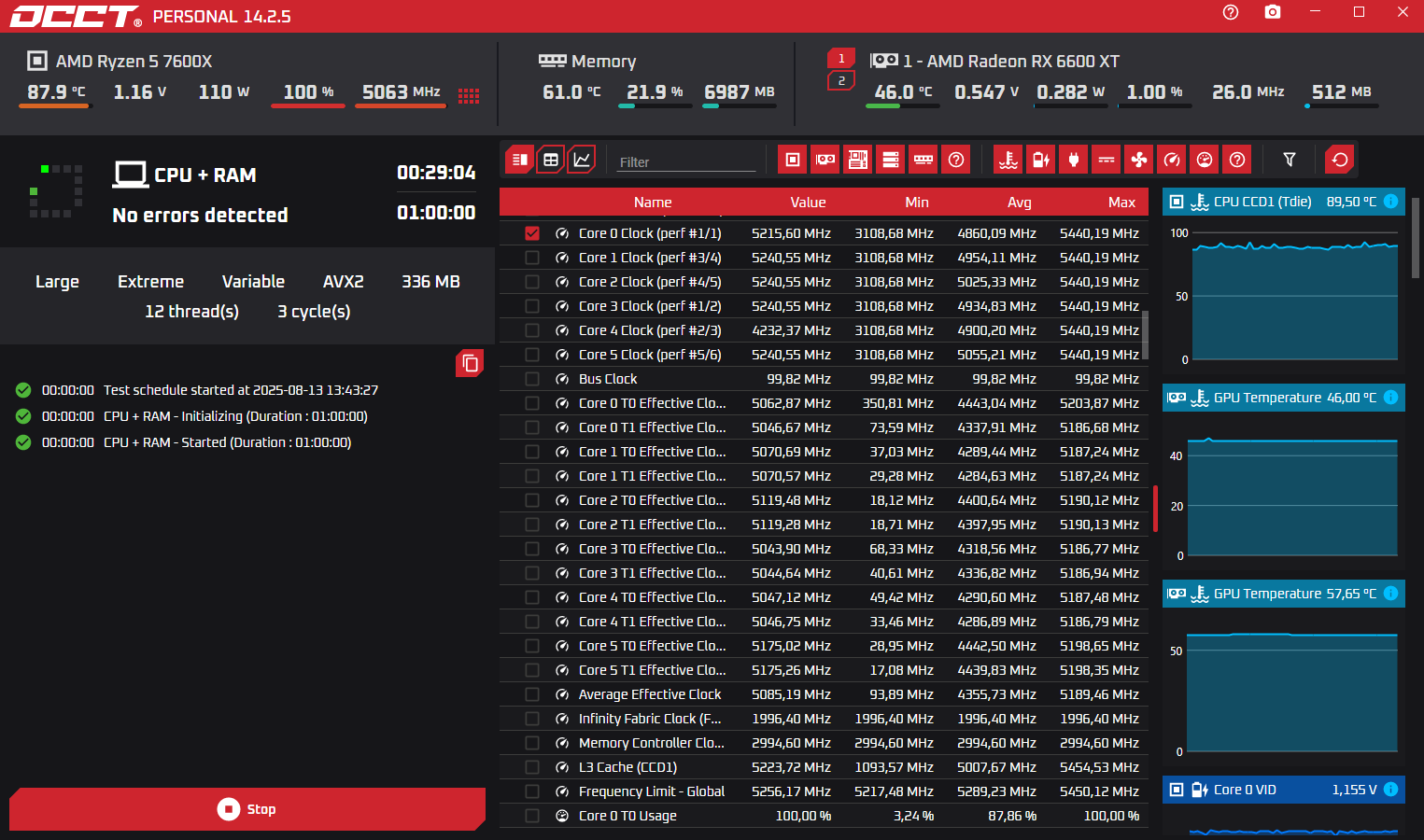Toggle the power plug sensor filter
This screenshot has width=1424, height=840.
click(x=1074, y=160)
